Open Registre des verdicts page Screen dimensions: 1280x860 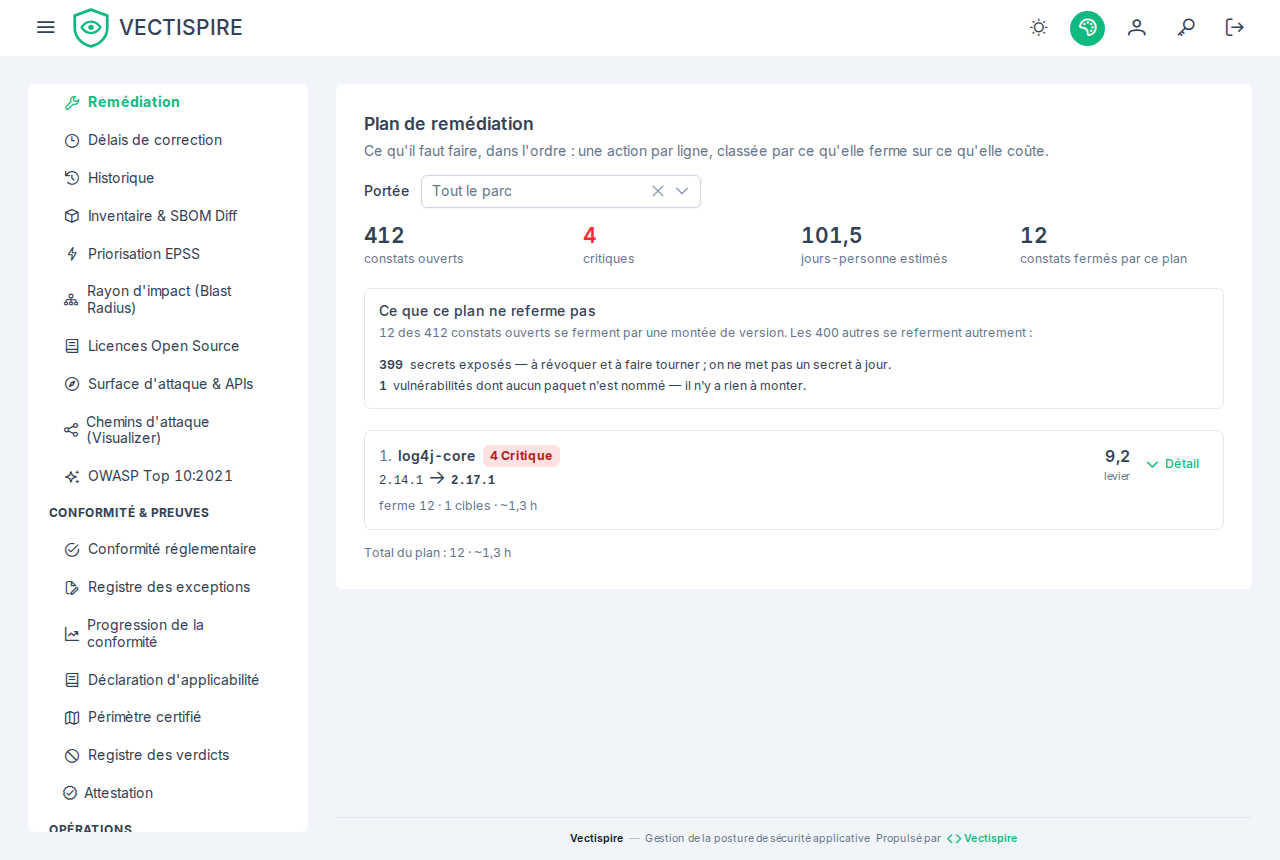[168, 755]
